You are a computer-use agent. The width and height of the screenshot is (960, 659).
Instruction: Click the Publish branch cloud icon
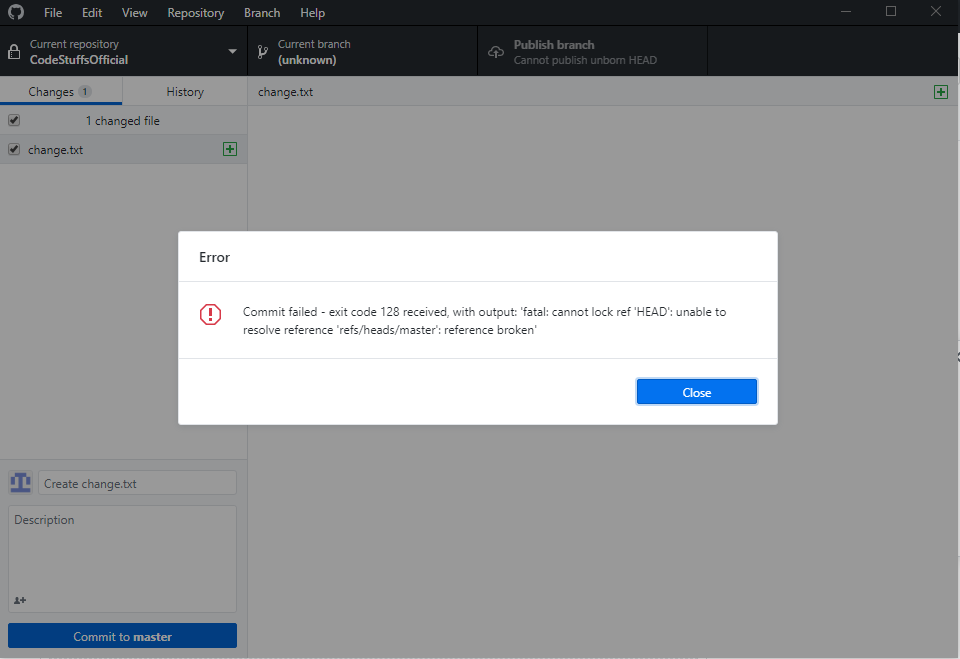(495, 50)
